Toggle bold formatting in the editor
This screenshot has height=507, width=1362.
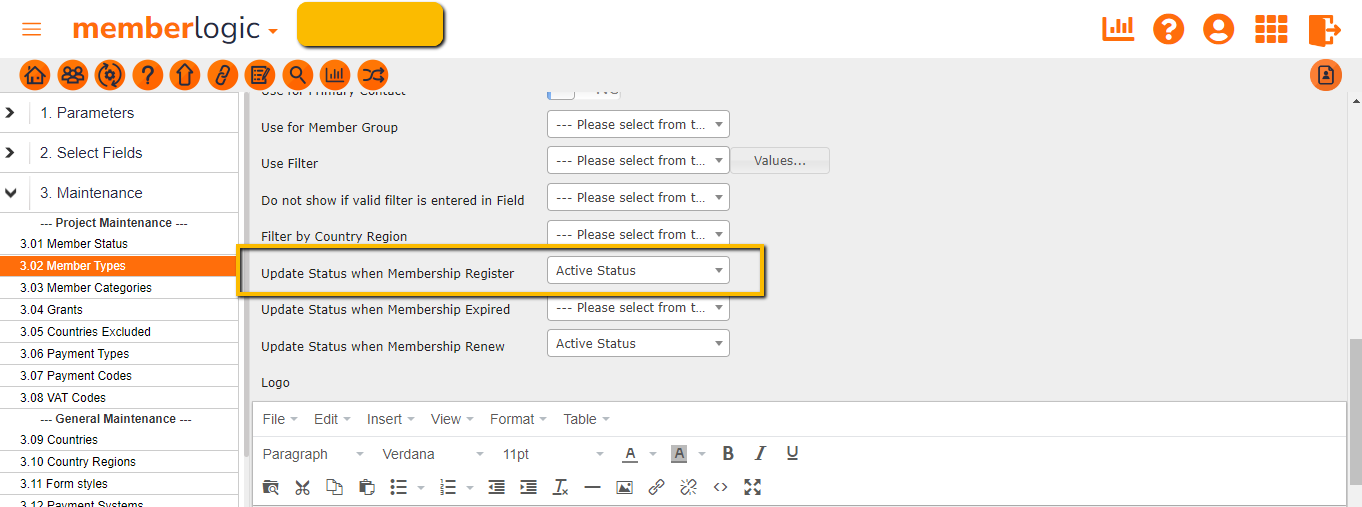[728, 454]
